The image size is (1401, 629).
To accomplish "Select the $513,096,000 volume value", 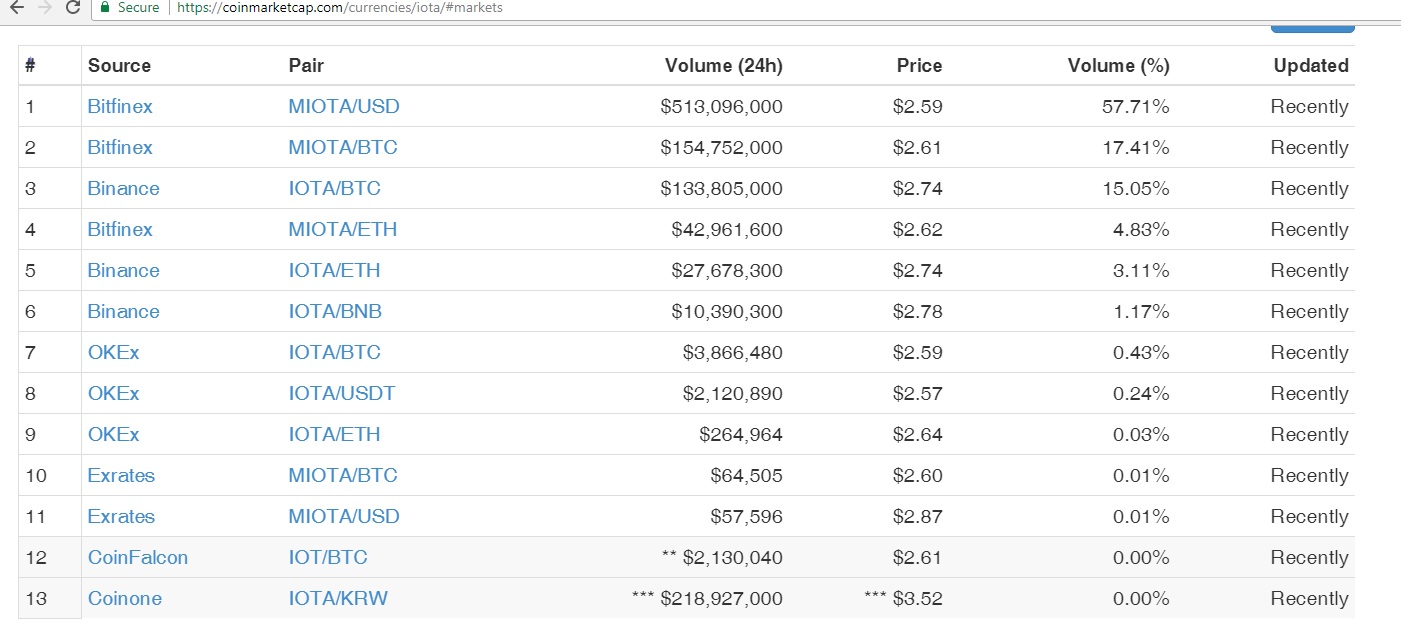I will tap(722, 106).
